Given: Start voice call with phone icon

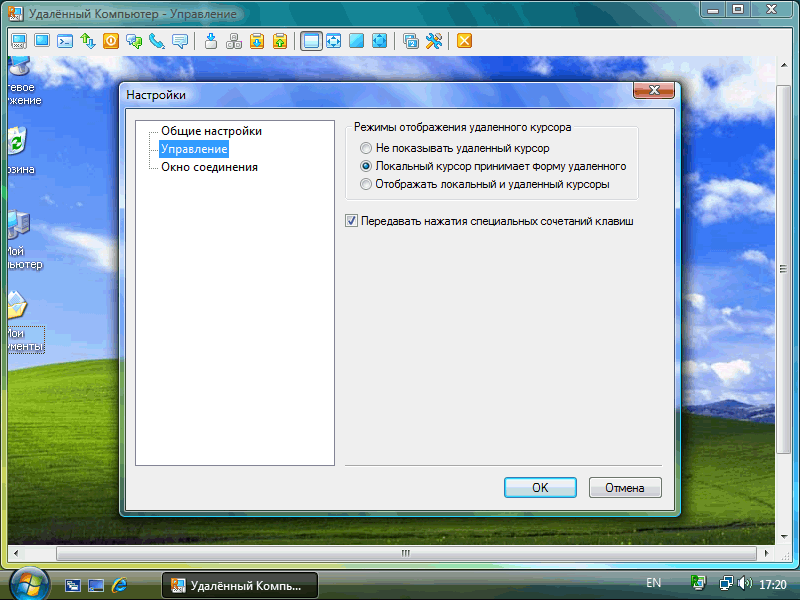Looking at the screenshot, I should [x=157, y=41].
